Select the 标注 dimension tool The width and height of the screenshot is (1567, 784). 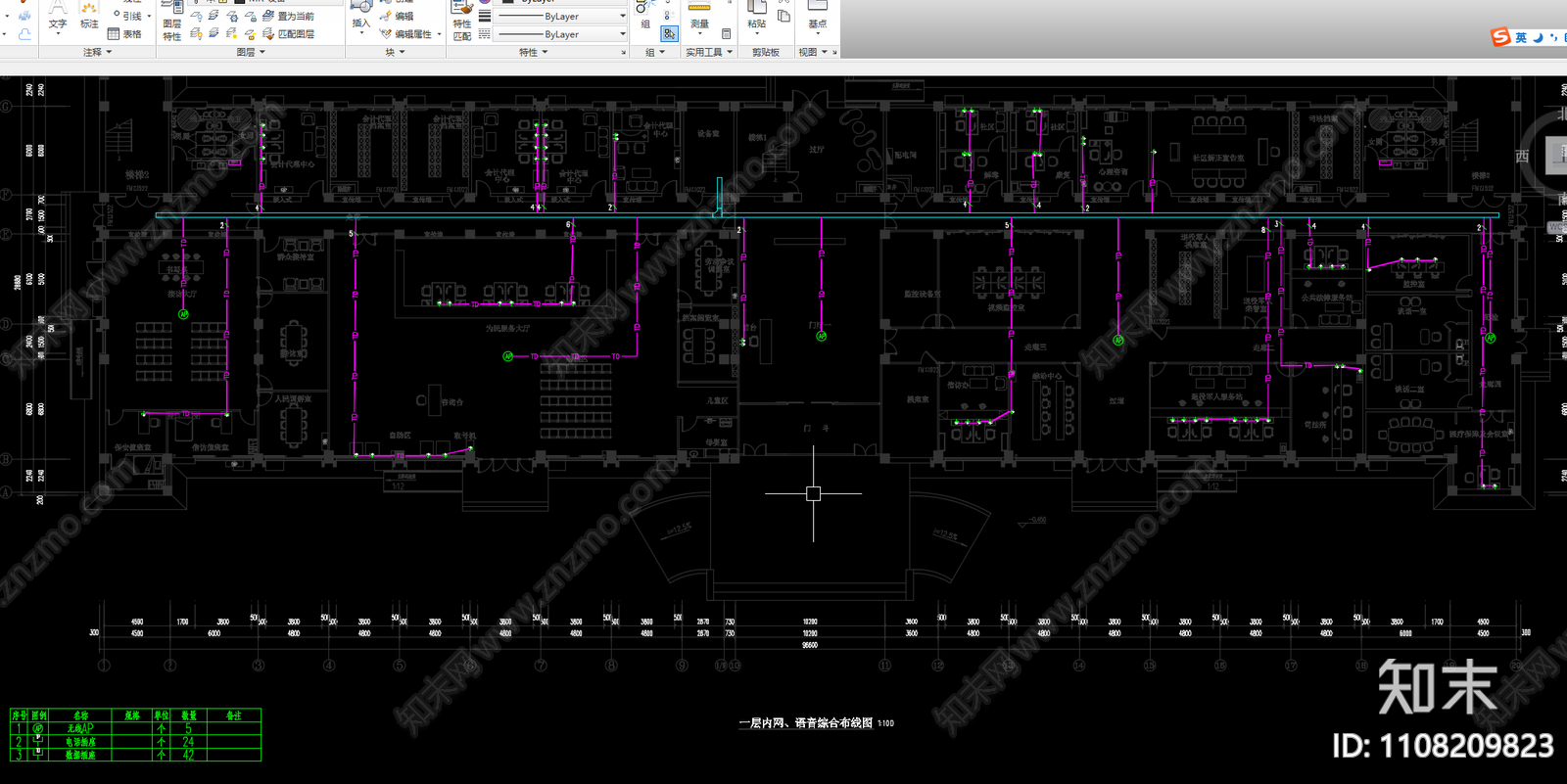point(89,15)
